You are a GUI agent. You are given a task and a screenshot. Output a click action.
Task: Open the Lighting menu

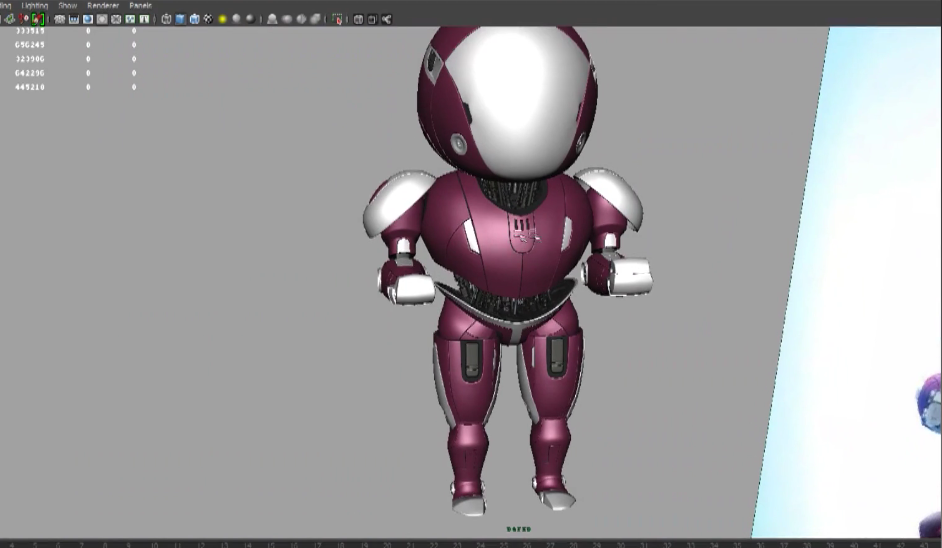click(34, 5)
